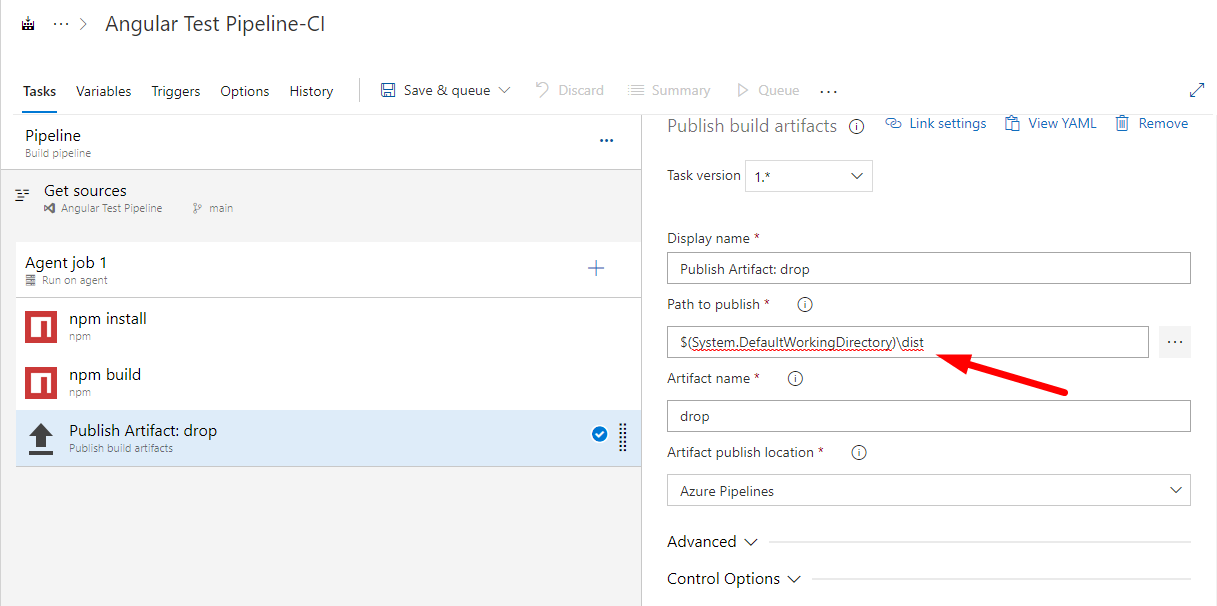Click the fullscreen expand arrows icon
This screenshot has width=1217, height=606.
1196,90
